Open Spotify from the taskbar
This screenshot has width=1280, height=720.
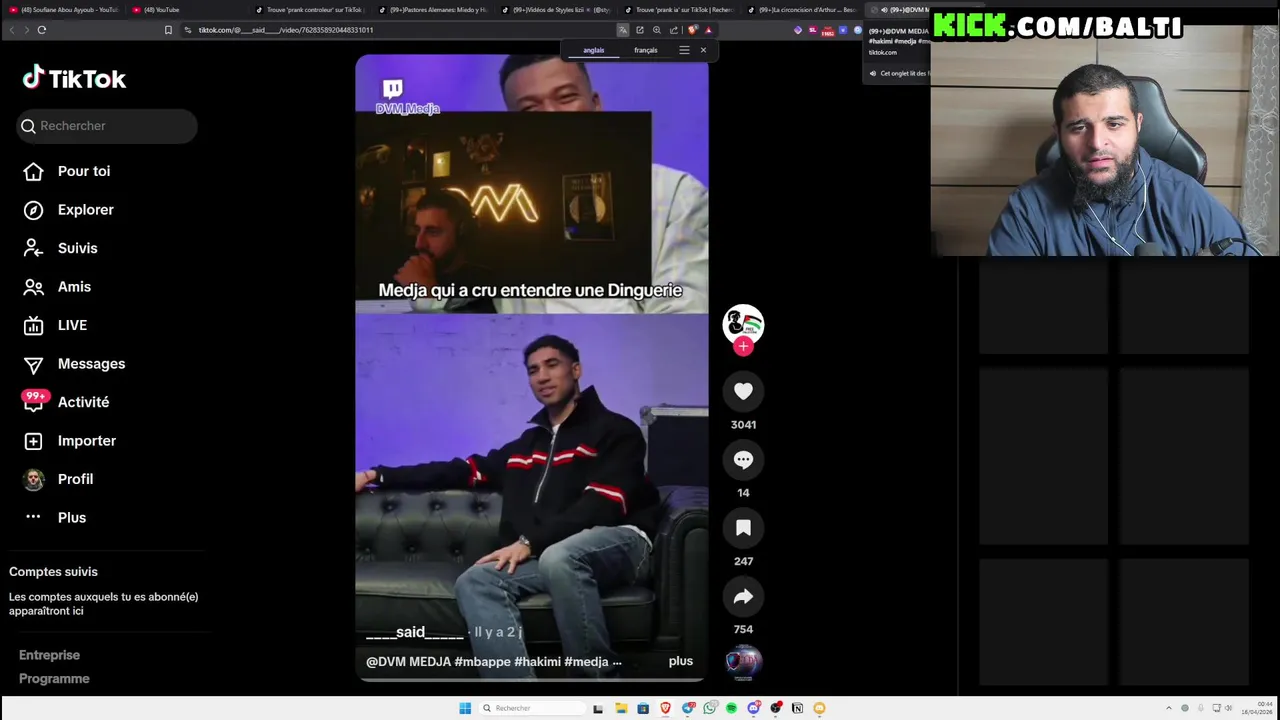(731, 708)
